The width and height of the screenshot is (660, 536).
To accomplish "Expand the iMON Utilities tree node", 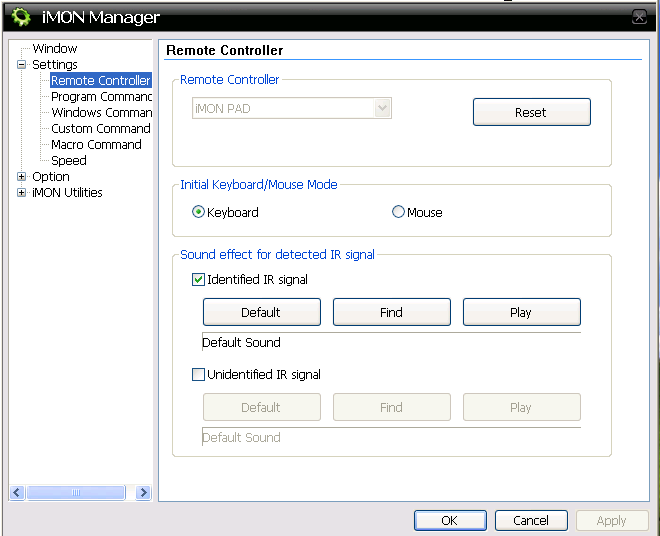I will (x=21, y=192).
